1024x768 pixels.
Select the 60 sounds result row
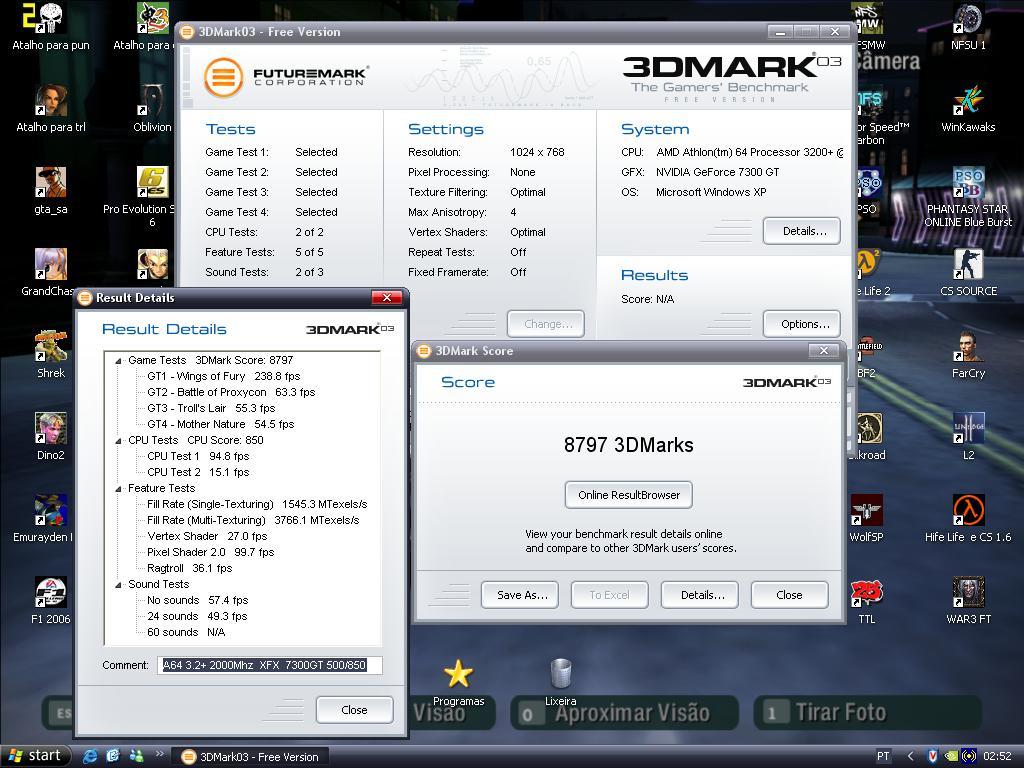(186, 632)
